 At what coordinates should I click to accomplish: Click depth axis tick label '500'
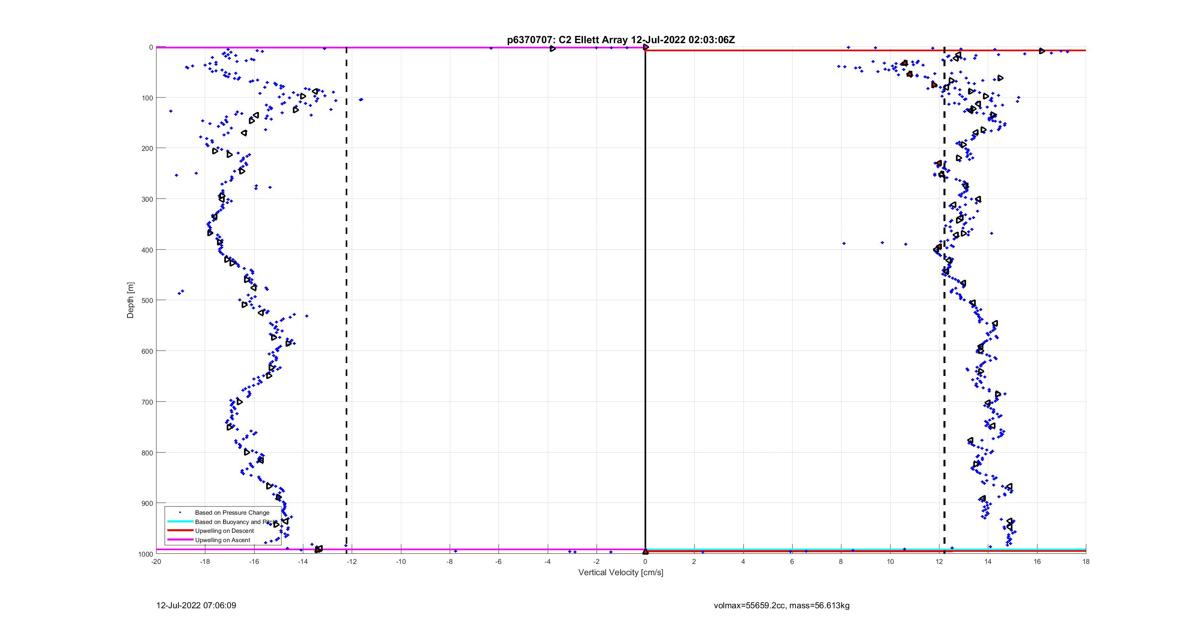point(146,300)
